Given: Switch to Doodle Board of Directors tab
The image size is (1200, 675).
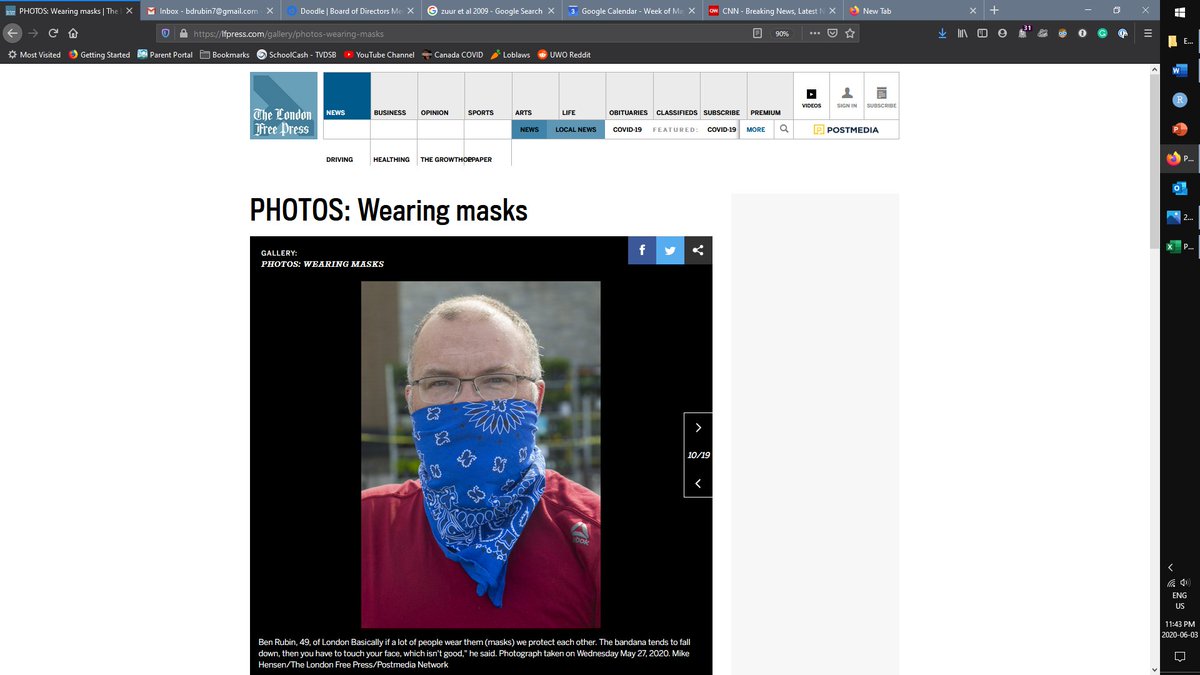Looking at the screenshot, I should tap(349, 10).
